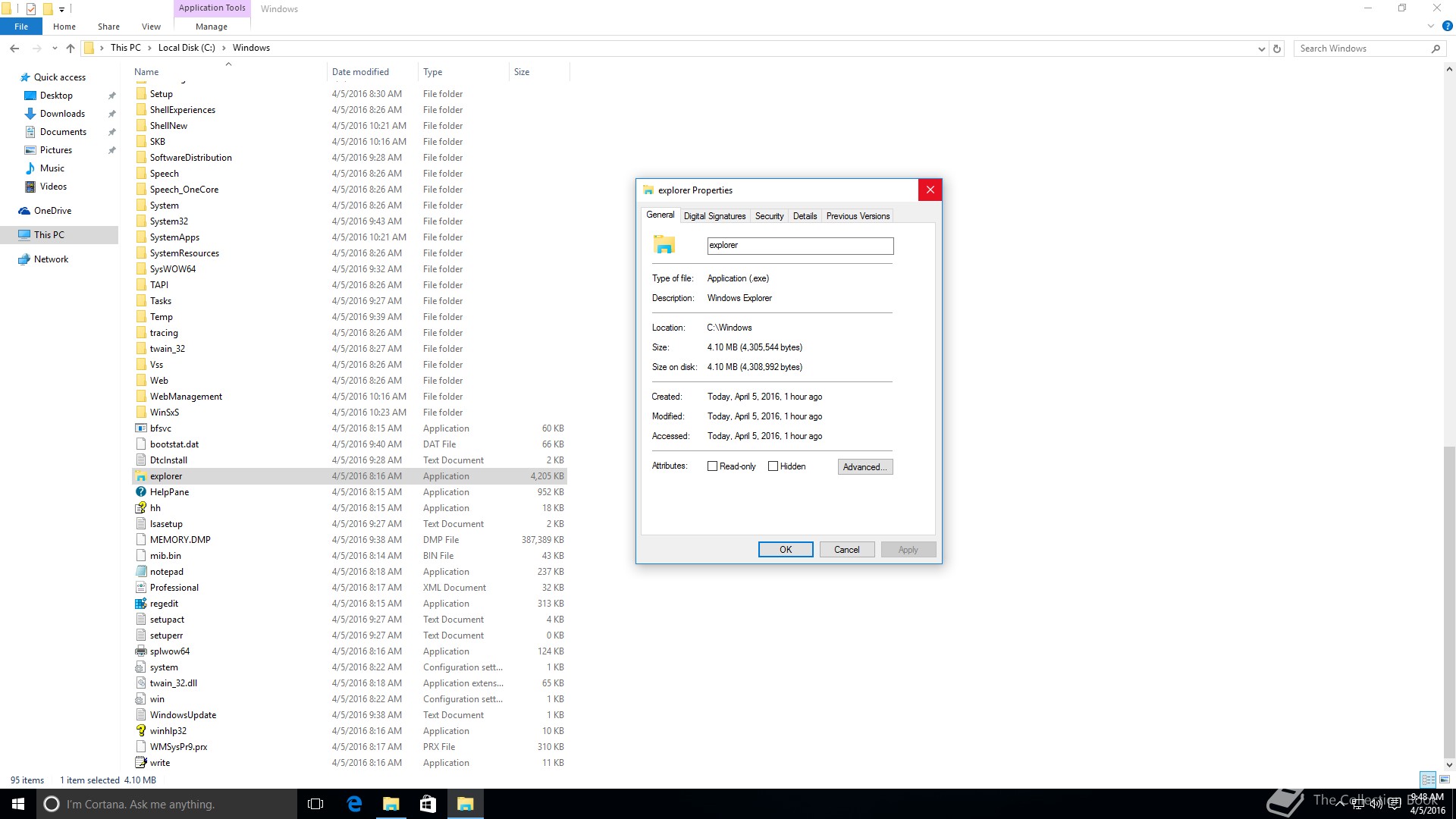Open Task View on taskbar
Image resolution: width=1456 pixels, height=819 pixels.
point(315,804)
